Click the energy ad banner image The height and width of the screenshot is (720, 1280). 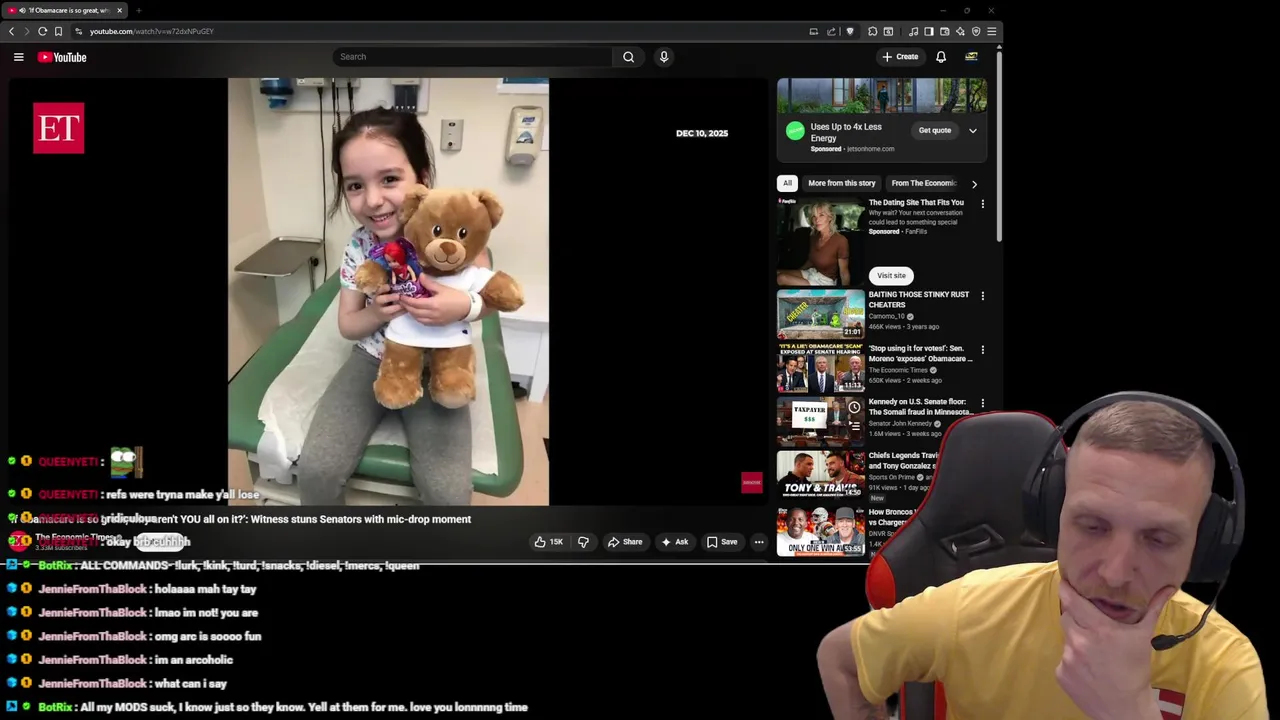tap(882, 96)
